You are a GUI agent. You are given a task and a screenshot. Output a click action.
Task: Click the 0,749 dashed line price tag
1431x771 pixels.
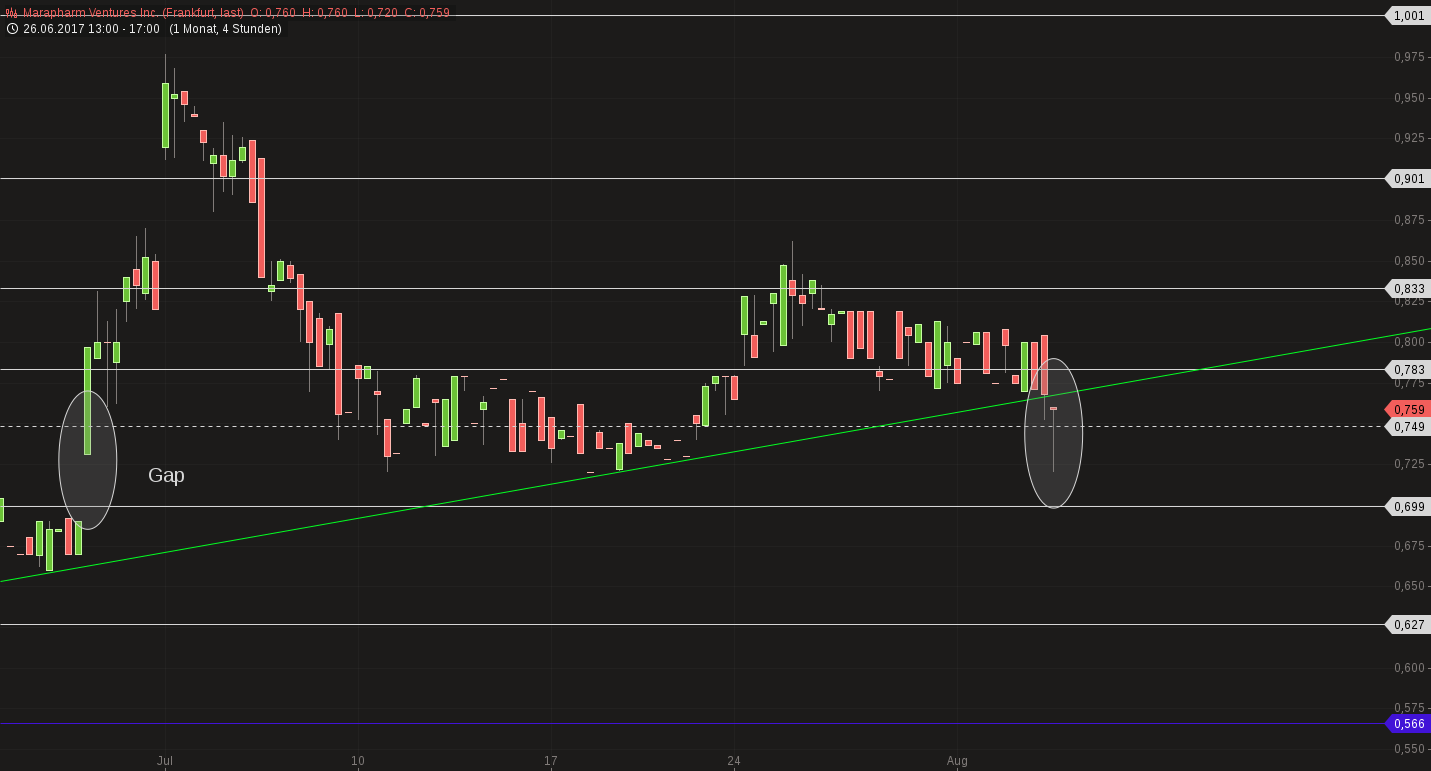1408,427
